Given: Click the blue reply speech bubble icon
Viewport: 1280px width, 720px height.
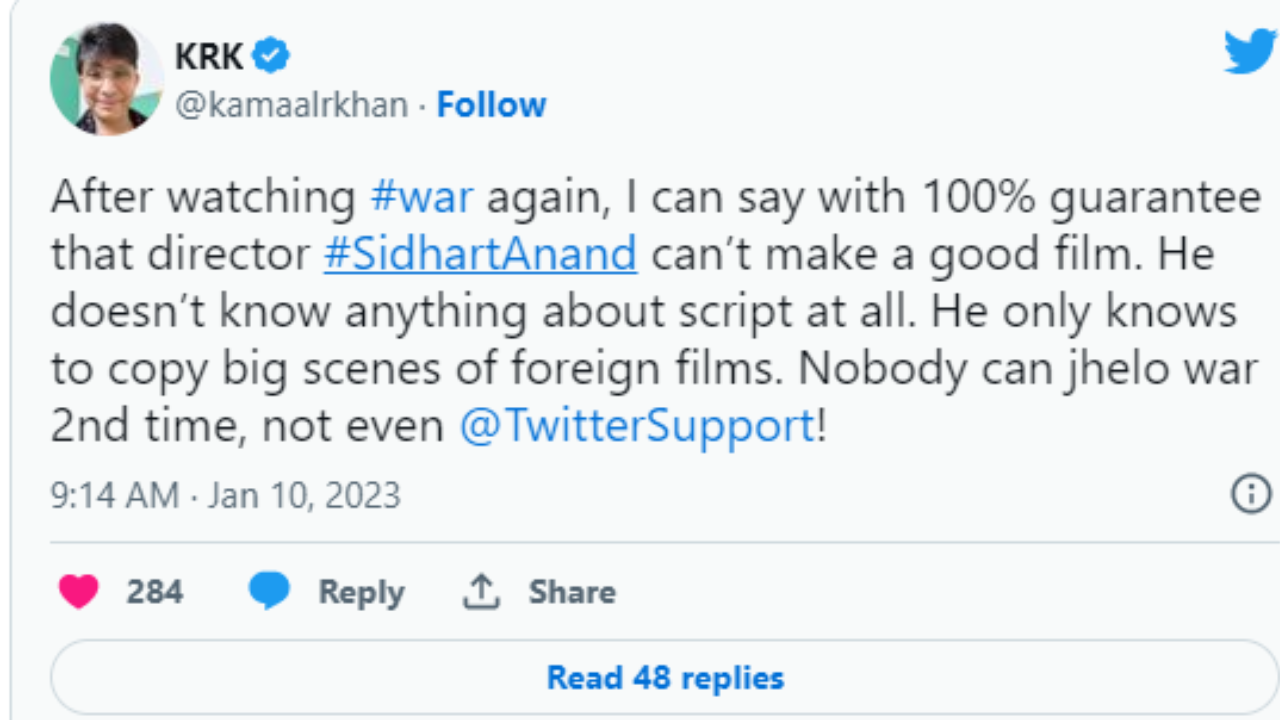Looking at the screenshot, I should 268,592.
